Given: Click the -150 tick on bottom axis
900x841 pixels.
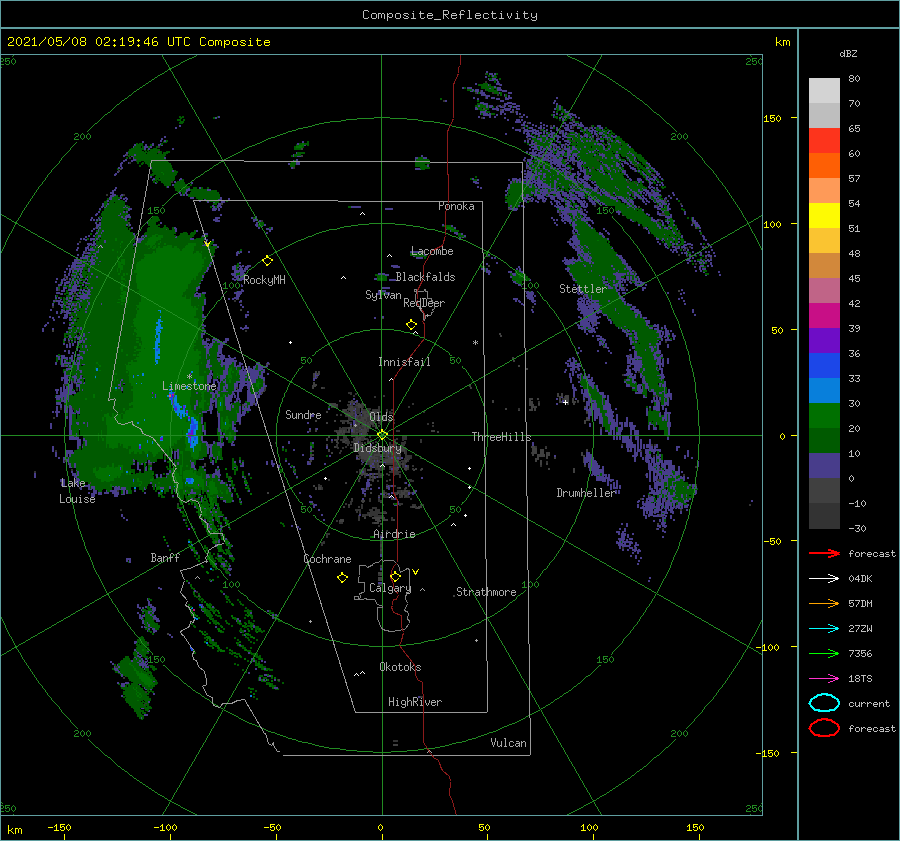Looking at the screenshot, I should [x=59, y=827].
